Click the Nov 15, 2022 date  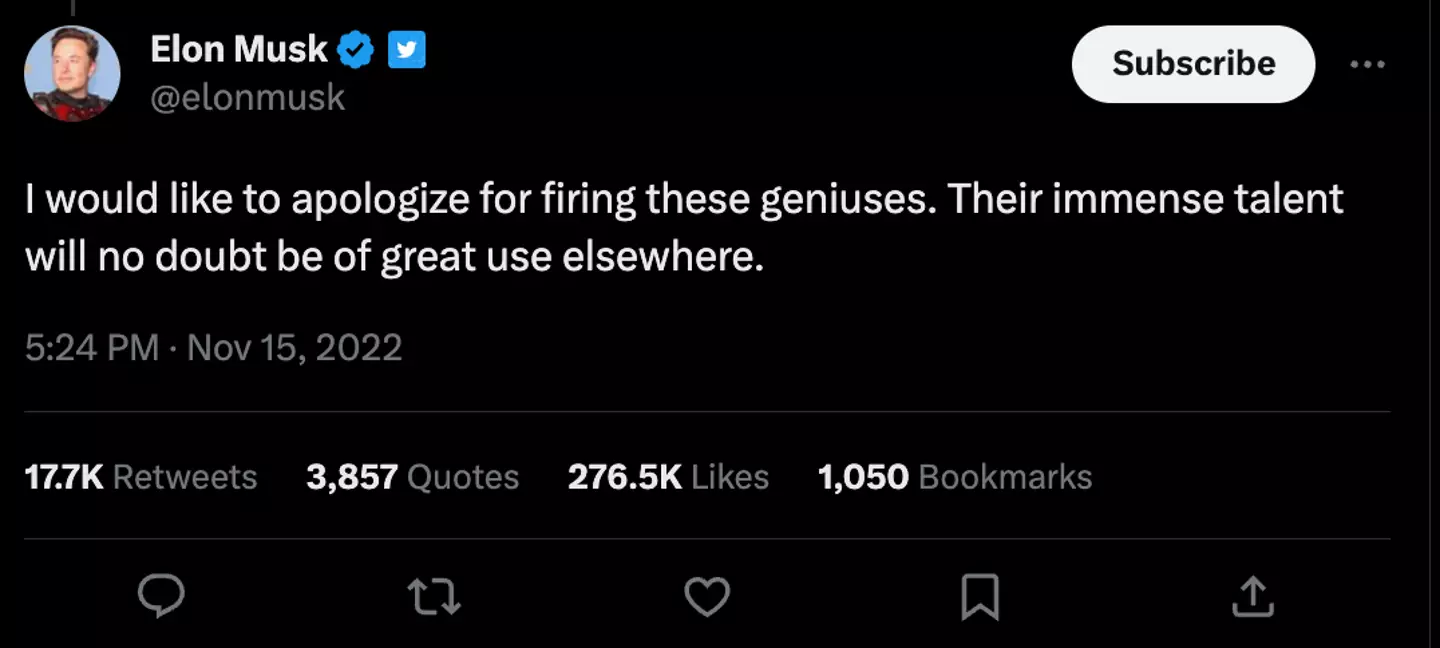(x=294, y=347)
